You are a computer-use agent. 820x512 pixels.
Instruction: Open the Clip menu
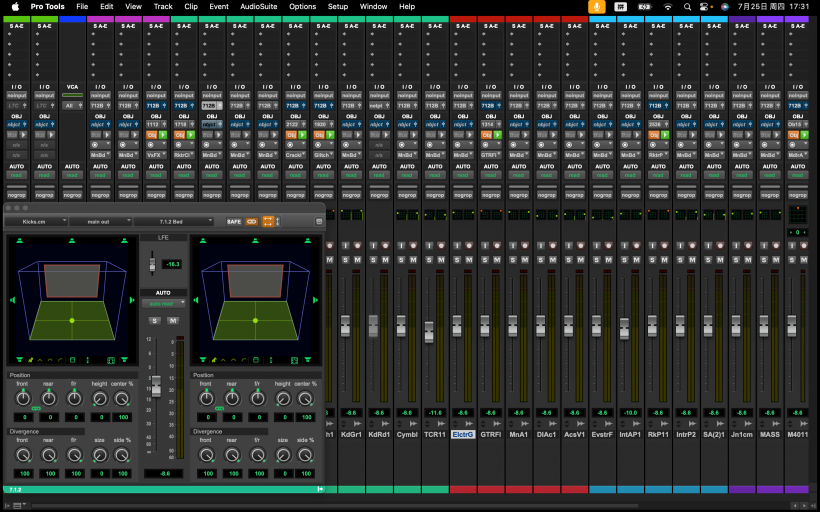click(191, 7)
